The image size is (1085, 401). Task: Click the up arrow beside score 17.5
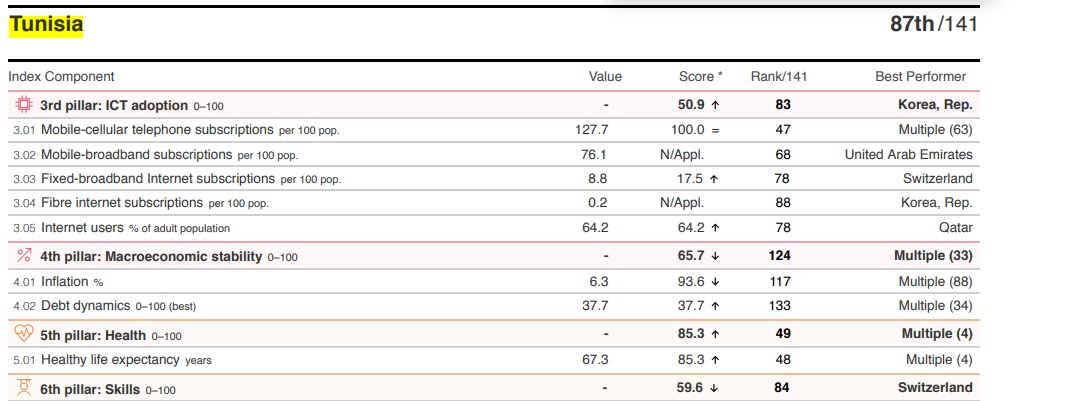coord(714,179)
